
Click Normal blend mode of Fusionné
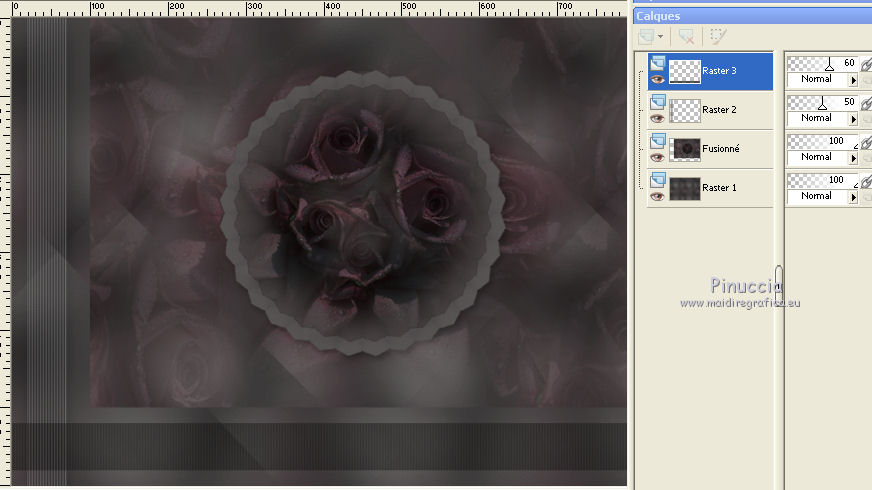point(816,157)
